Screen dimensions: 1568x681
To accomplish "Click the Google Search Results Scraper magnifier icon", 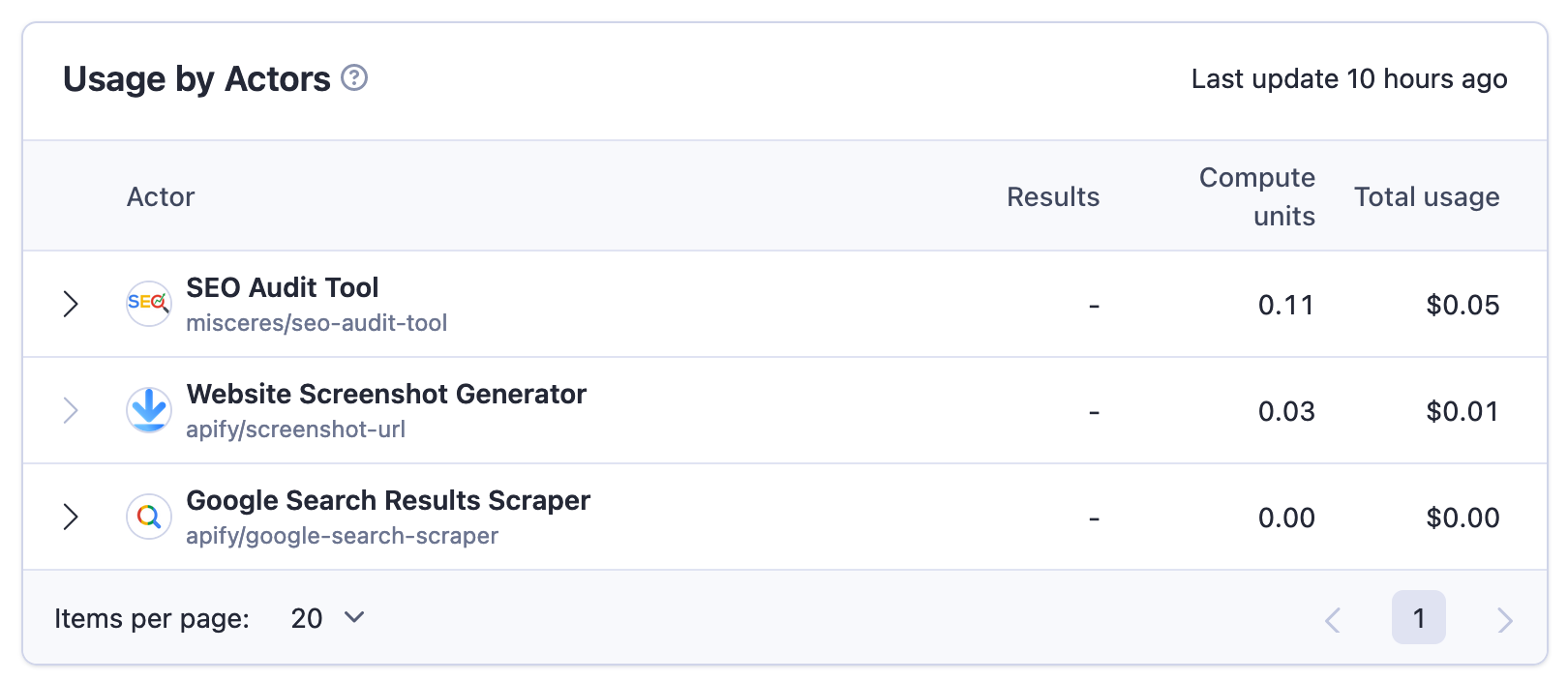I will (x=148, y=517).
